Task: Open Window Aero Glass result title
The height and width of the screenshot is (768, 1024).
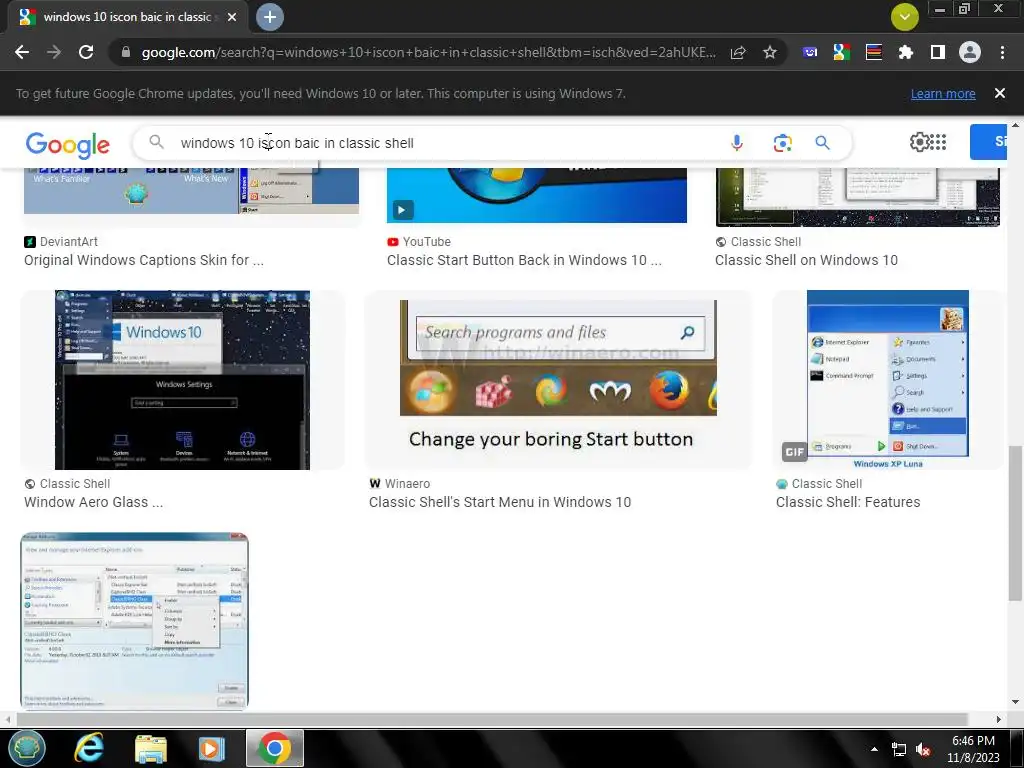Action: pos(93,502)
